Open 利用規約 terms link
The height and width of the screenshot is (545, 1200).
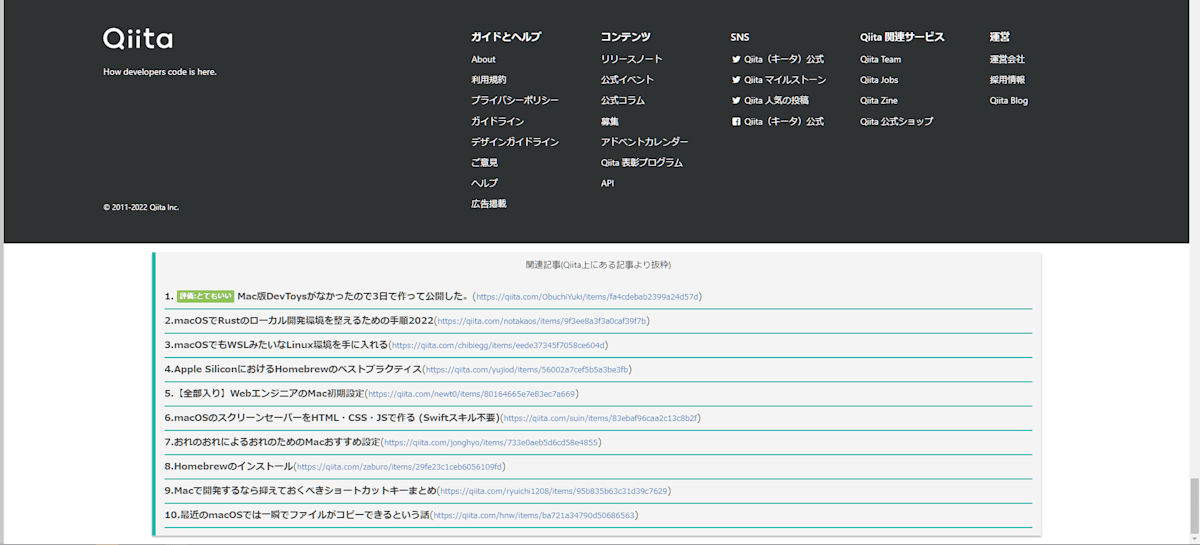tap(489, 80)
